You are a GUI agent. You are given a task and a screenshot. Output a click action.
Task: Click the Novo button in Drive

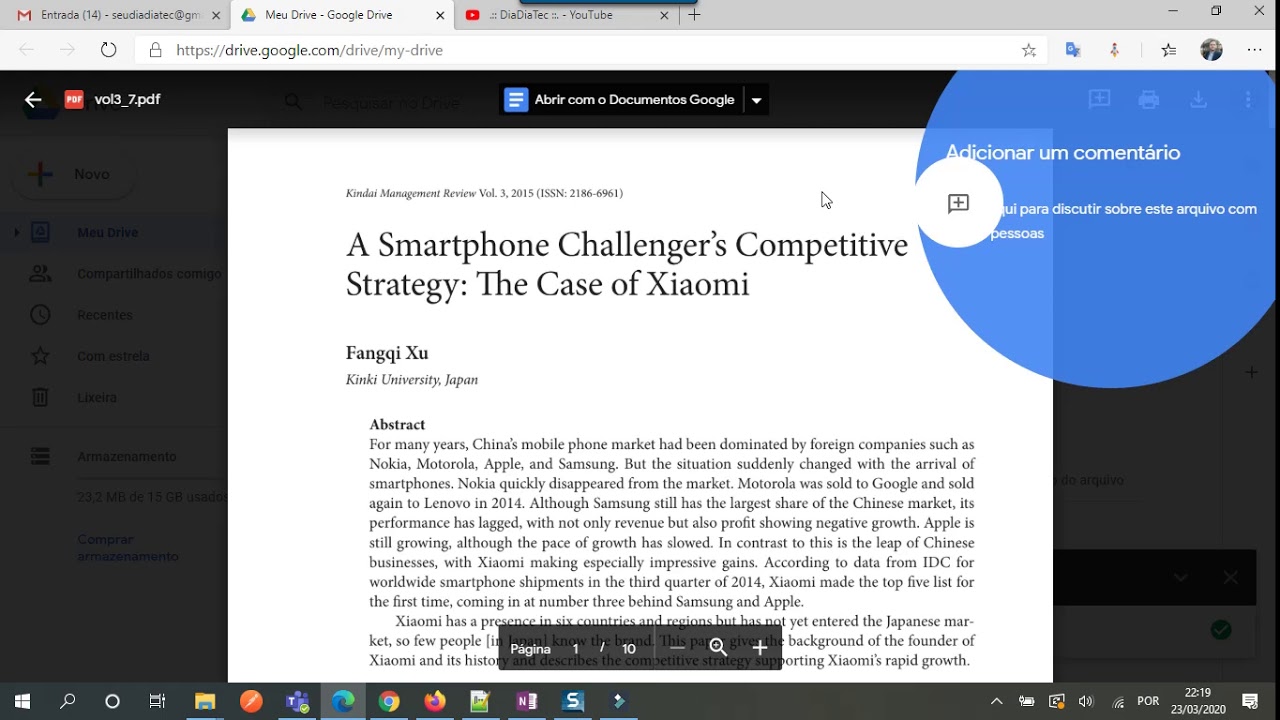(73, 174)
